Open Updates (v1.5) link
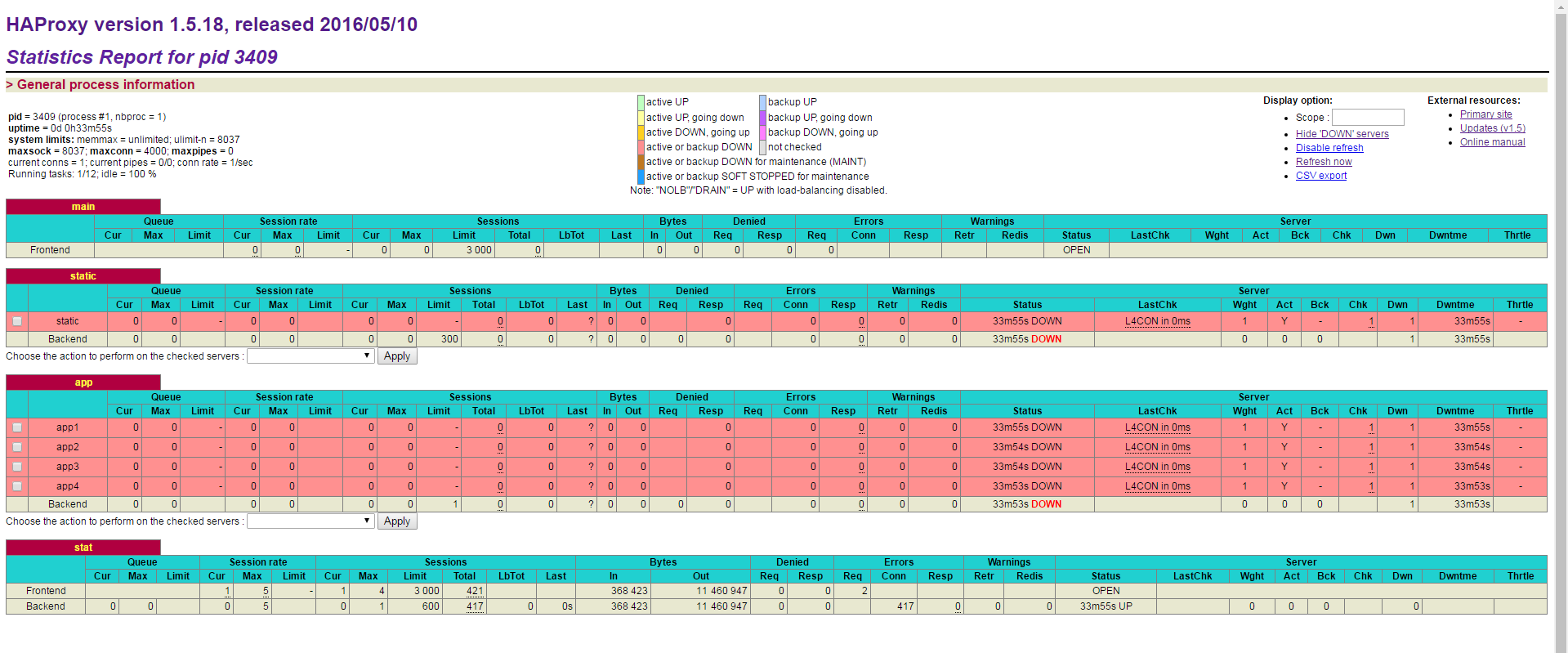Image resolution: width=1568 pixels, height=653 pixels. (1492, 128)
